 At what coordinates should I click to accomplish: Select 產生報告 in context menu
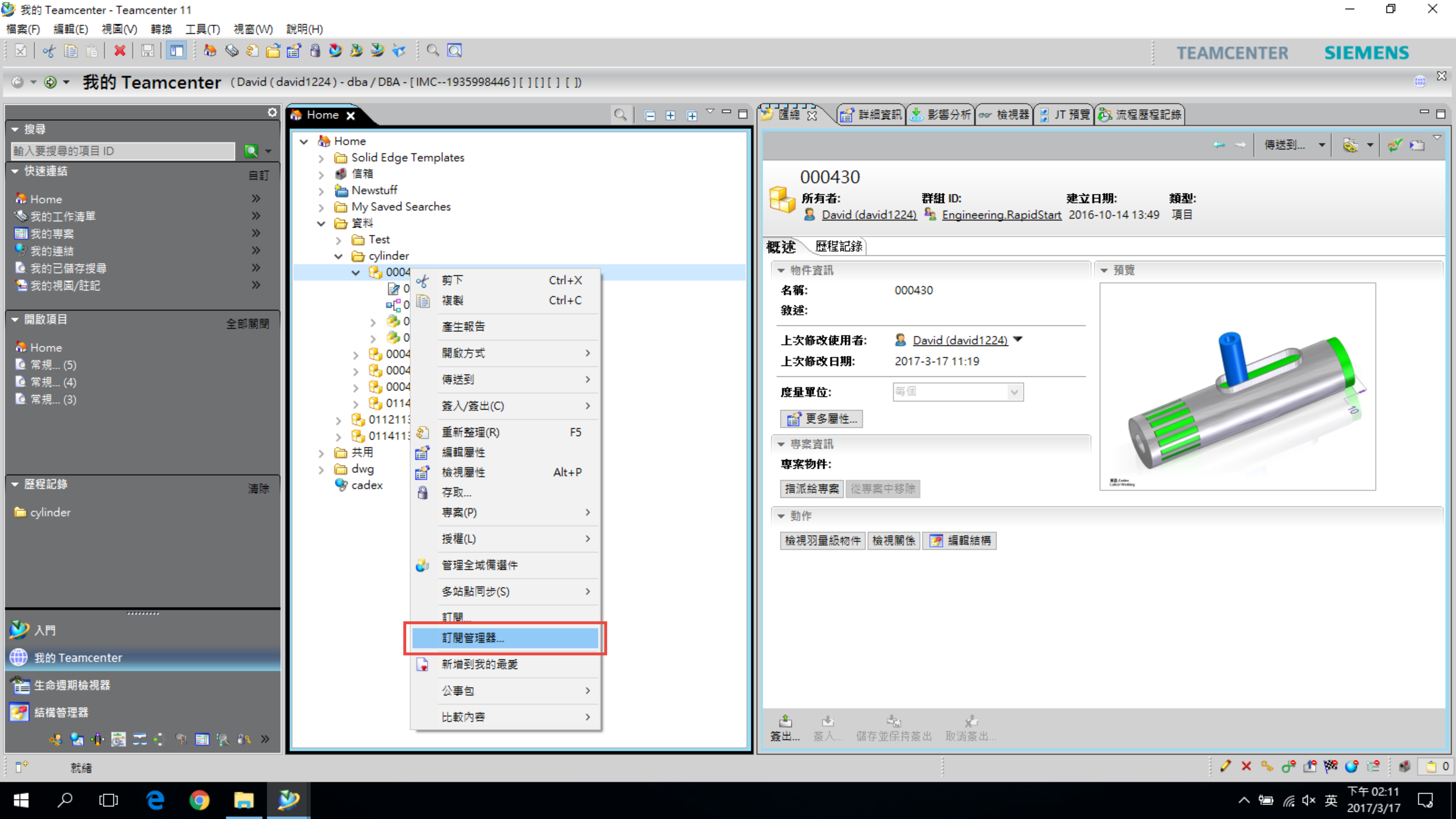click(x=505, y=327)
